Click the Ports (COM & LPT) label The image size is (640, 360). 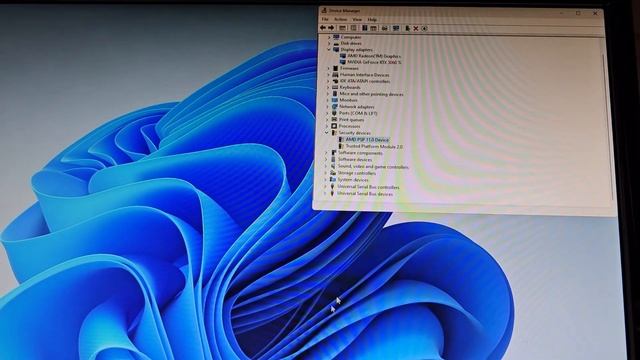(358, 113)
